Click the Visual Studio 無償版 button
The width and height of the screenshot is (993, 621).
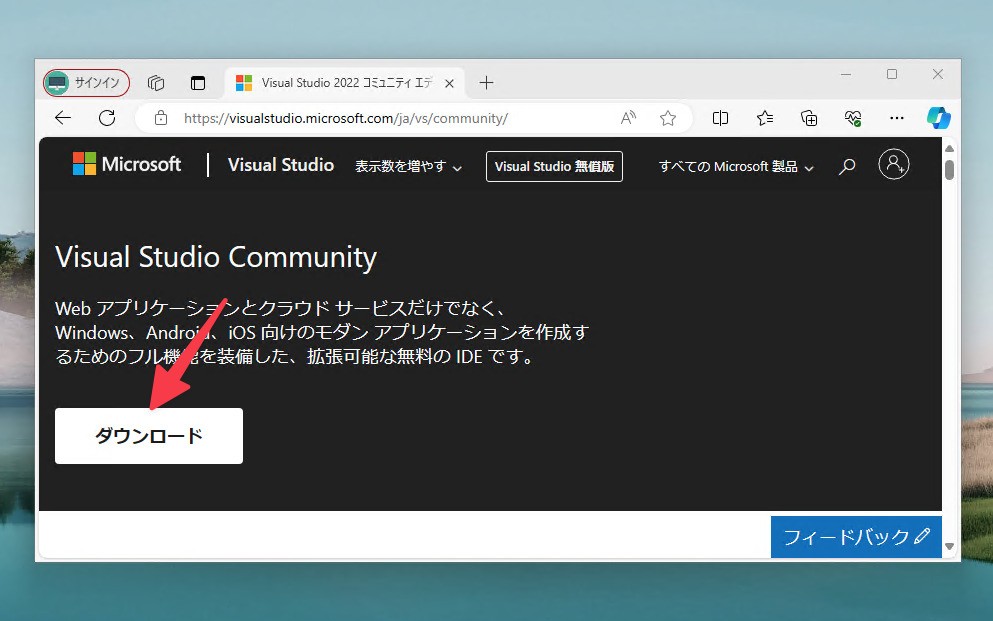554,166
